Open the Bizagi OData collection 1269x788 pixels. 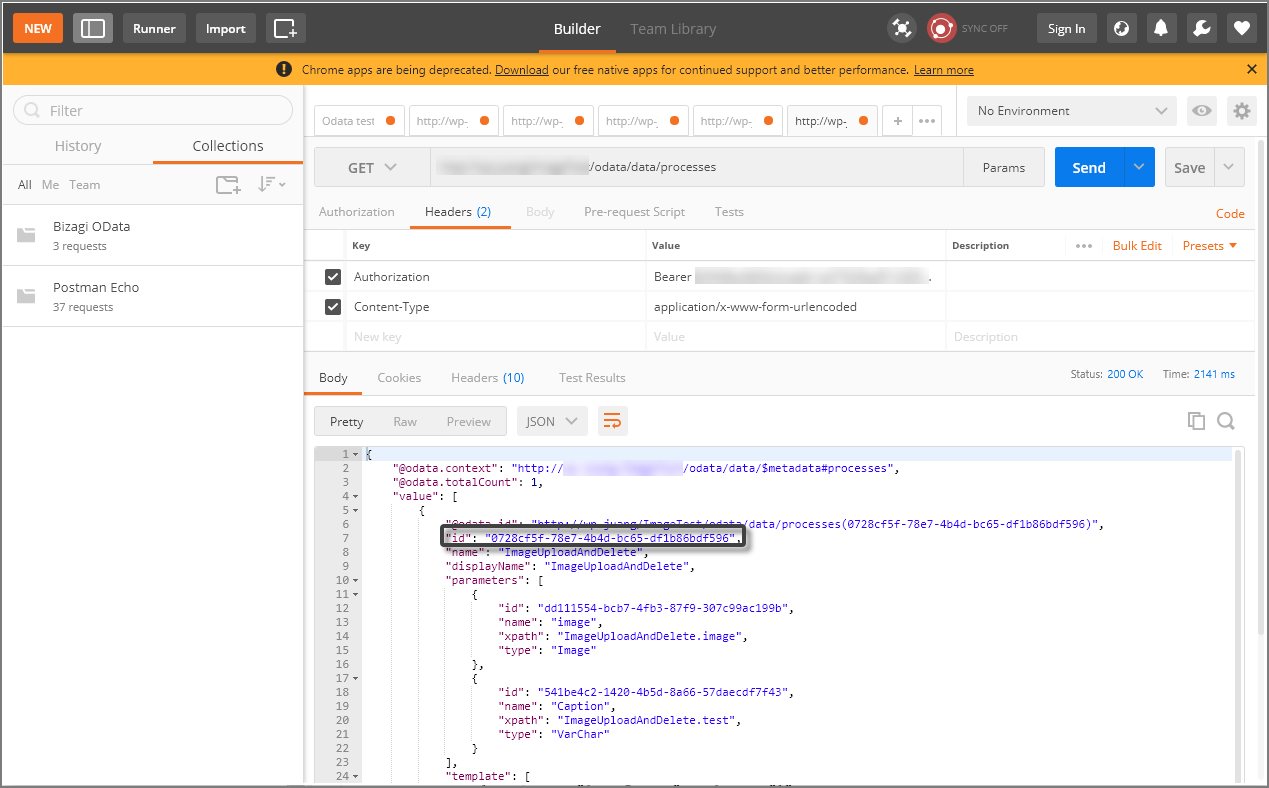pos(153,235)
